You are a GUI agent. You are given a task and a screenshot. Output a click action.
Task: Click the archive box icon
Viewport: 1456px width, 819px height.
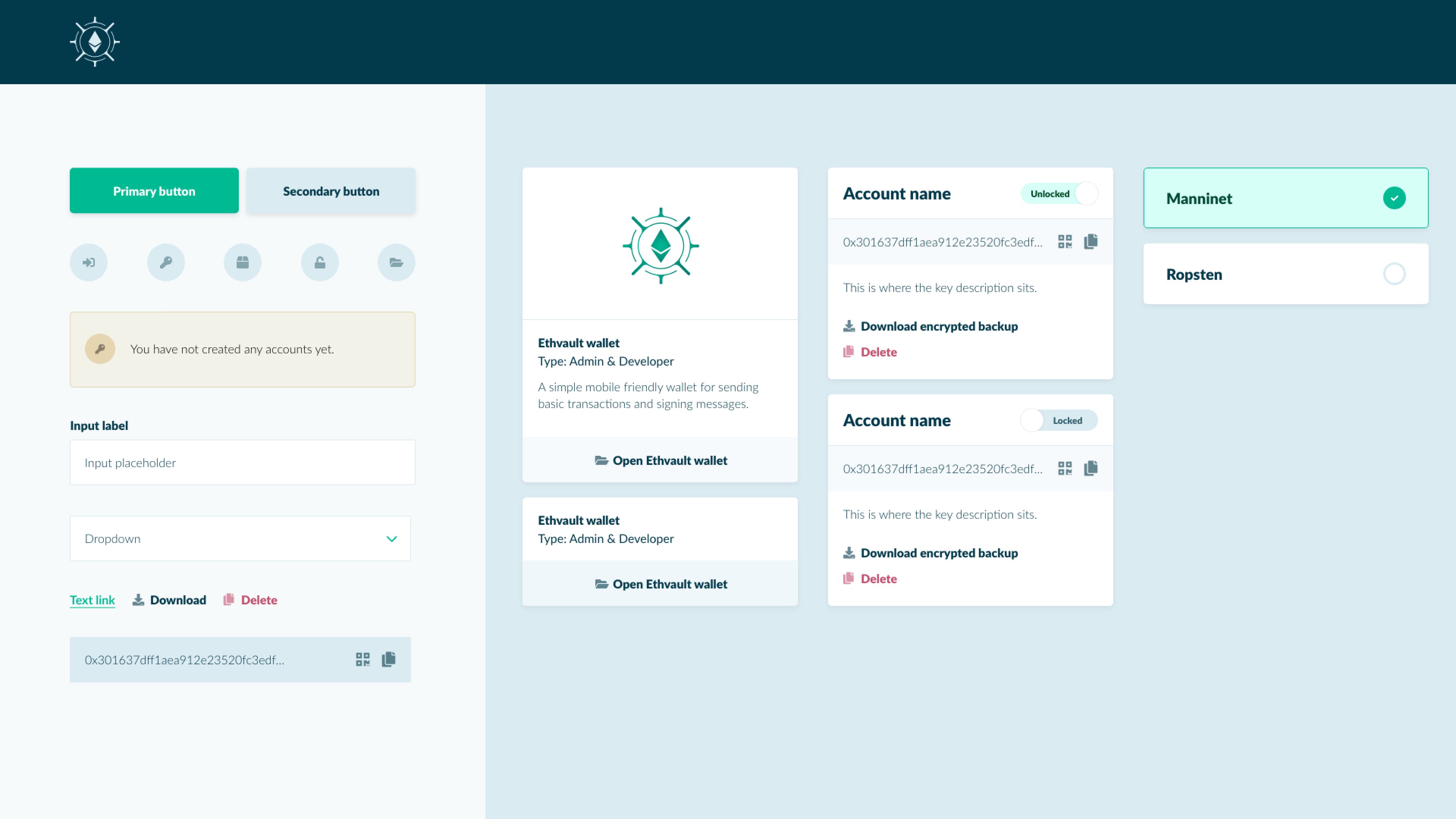pyautogui.click(x=243, y=262)
